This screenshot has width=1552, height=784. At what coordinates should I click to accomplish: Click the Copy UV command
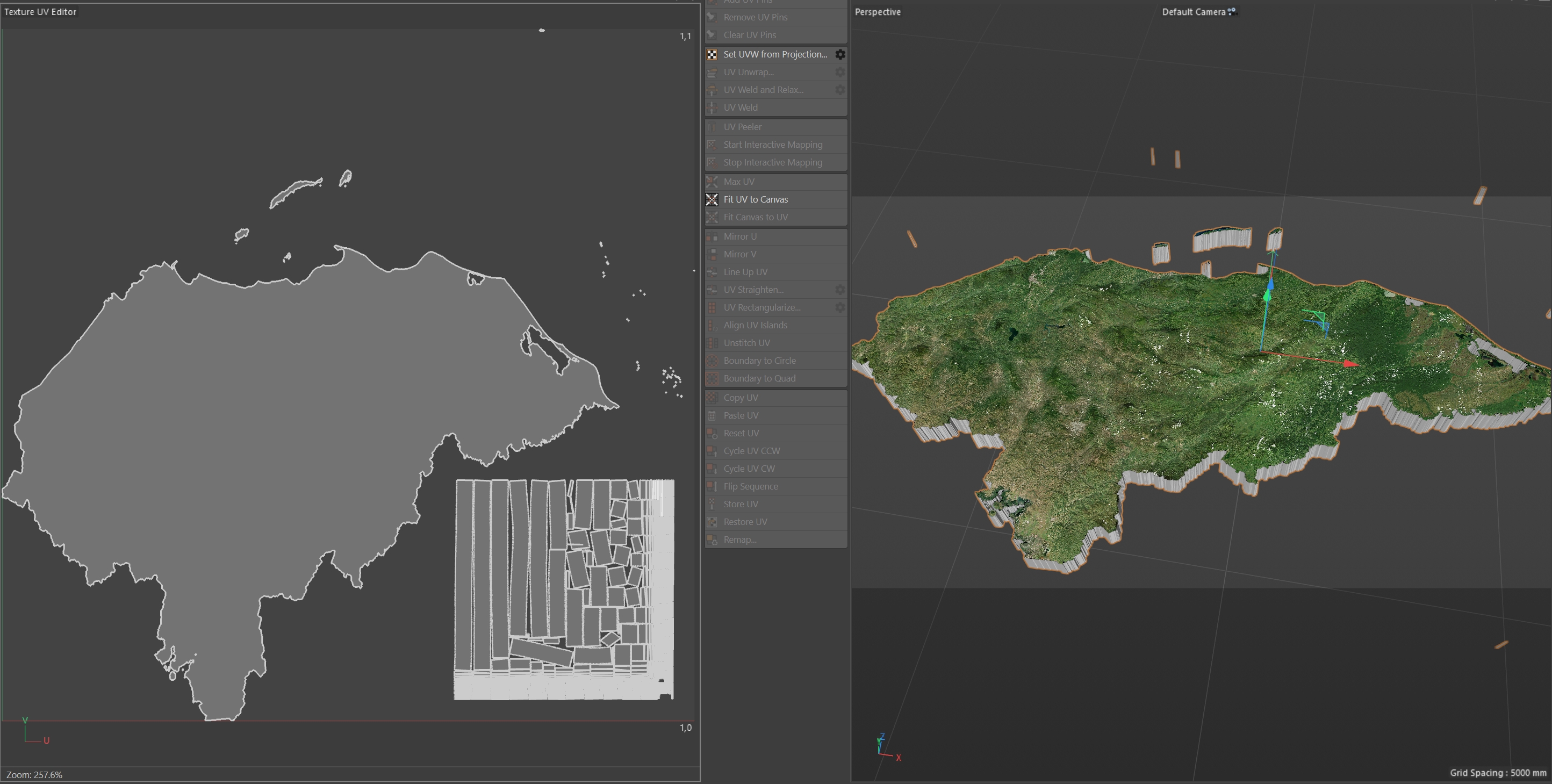(x=741, y=398)
